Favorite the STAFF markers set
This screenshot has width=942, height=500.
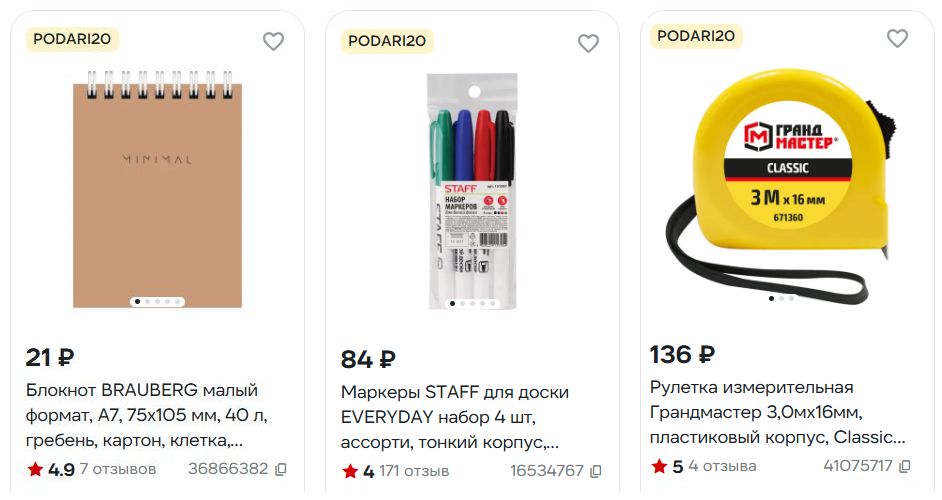point(588,43)
